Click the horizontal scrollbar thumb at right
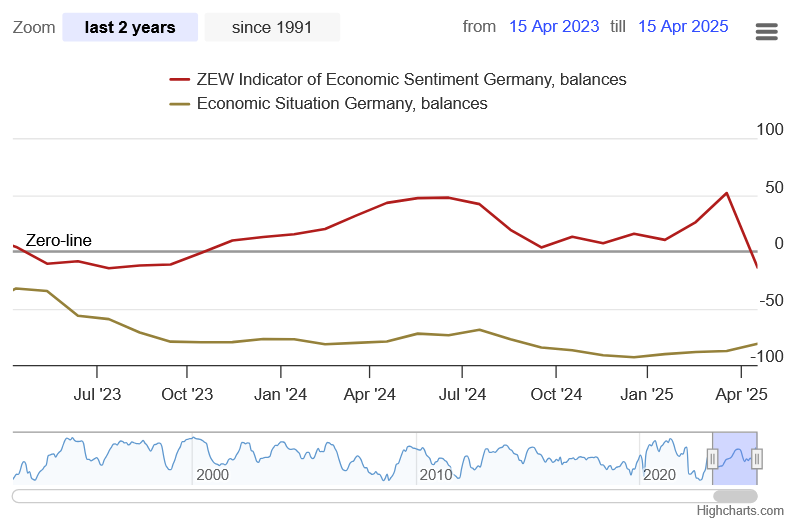Screen dimensions: 796x521 pyautogui.click(x=735, y=495)
